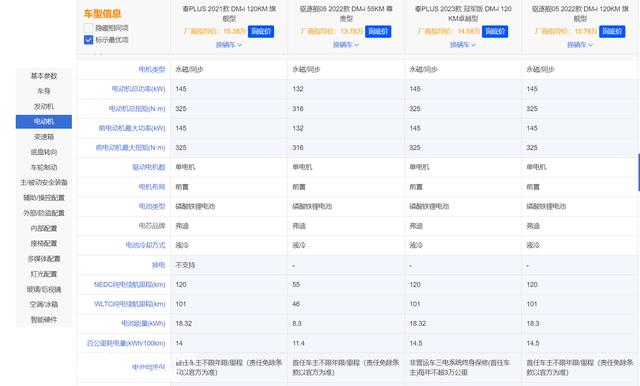
Task: Open the 百公里耗电量(kWh/100km) link
Action: [126, 343]
